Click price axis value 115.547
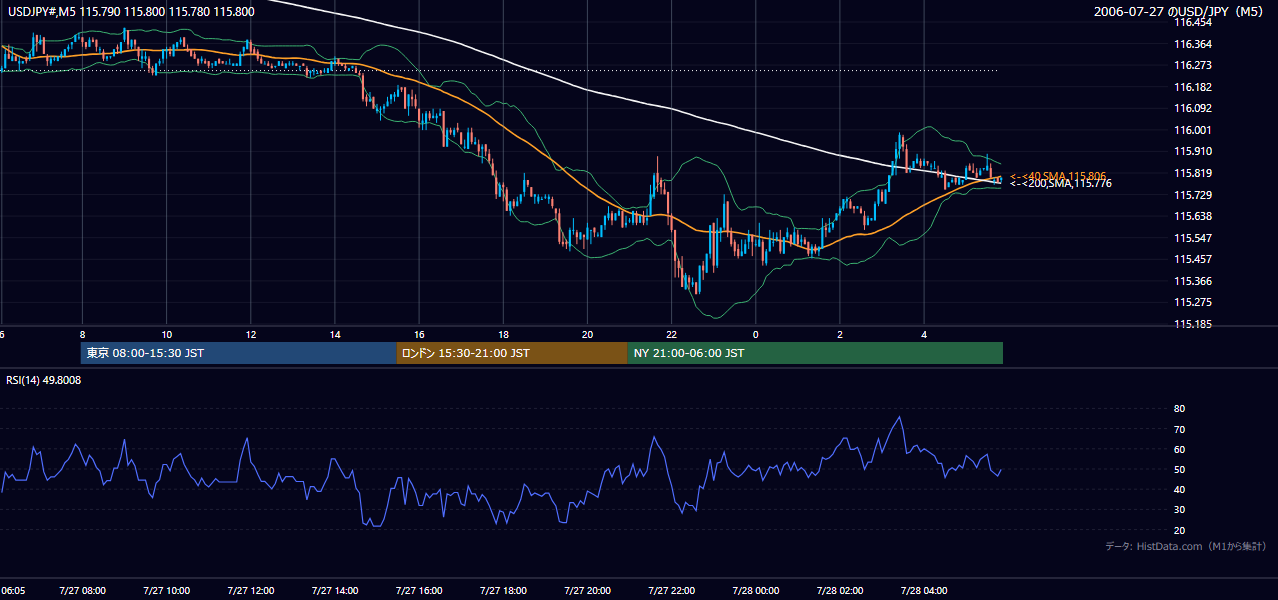 (1194, 238)
